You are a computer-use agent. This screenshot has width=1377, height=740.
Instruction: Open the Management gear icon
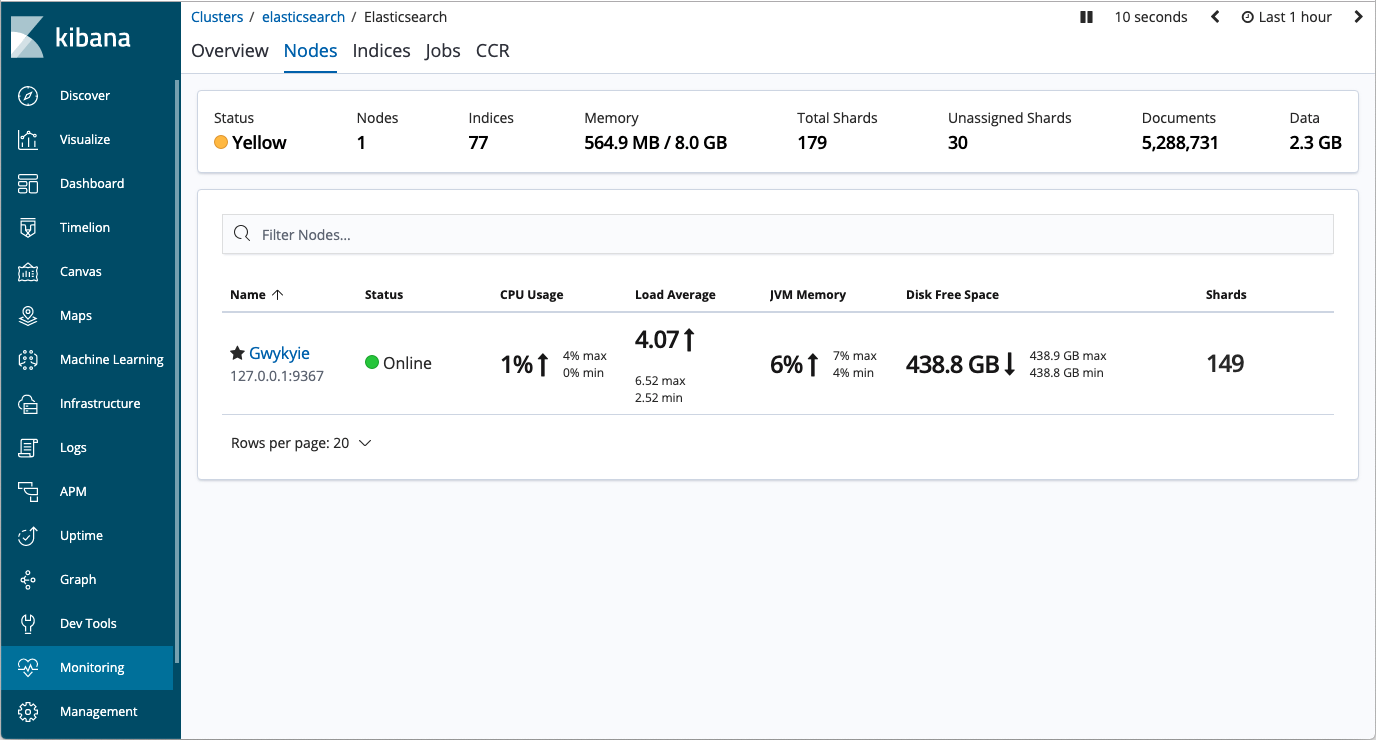click(x=28, y=712)
